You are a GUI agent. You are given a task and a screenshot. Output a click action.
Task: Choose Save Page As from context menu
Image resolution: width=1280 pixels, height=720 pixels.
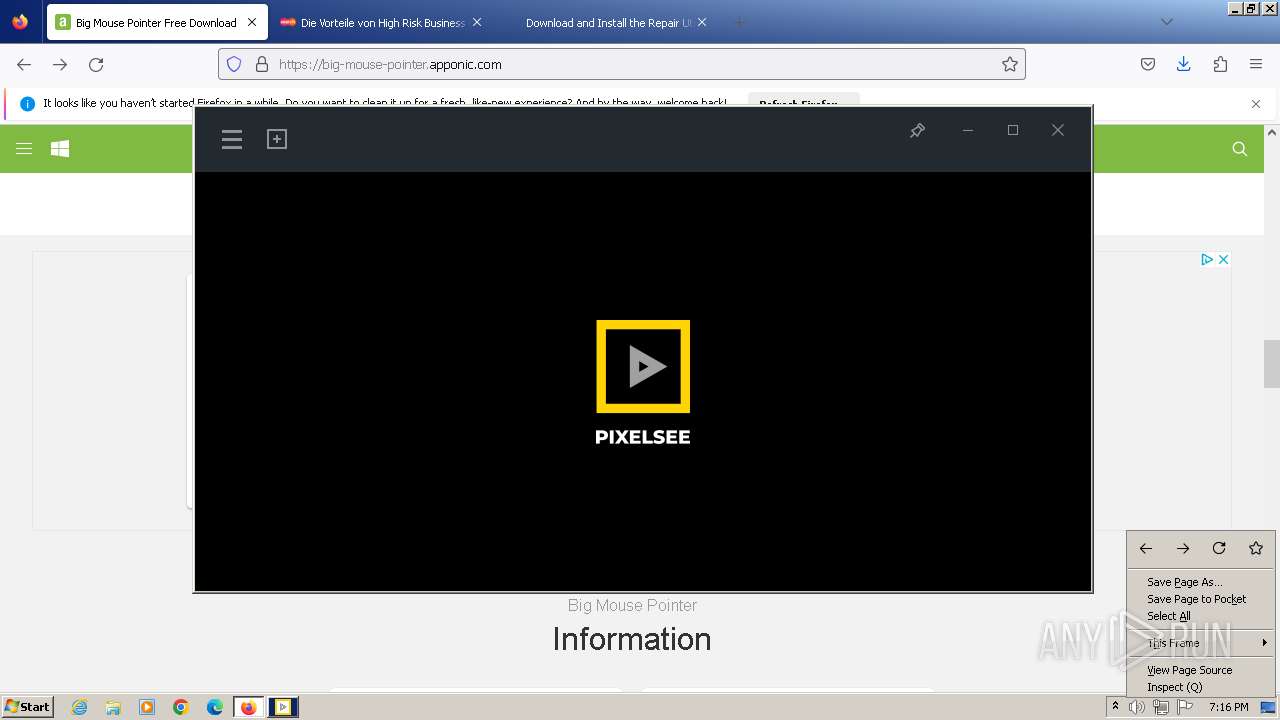[1200, 582]
